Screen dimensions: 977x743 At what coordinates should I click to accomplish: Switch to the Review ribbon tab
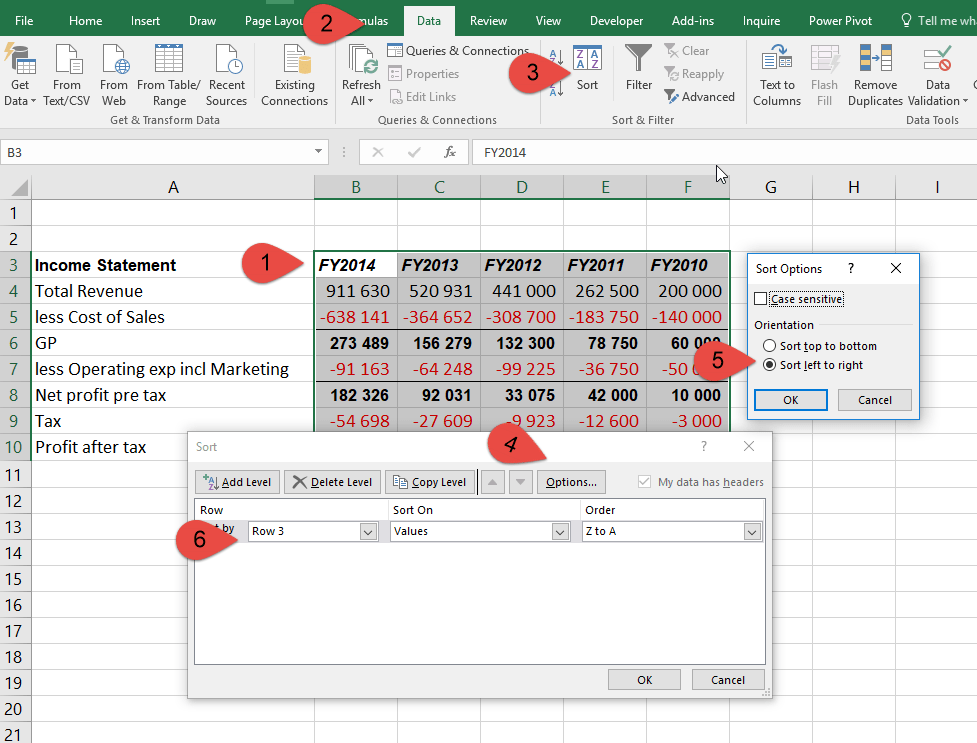[x=488, y=19]
